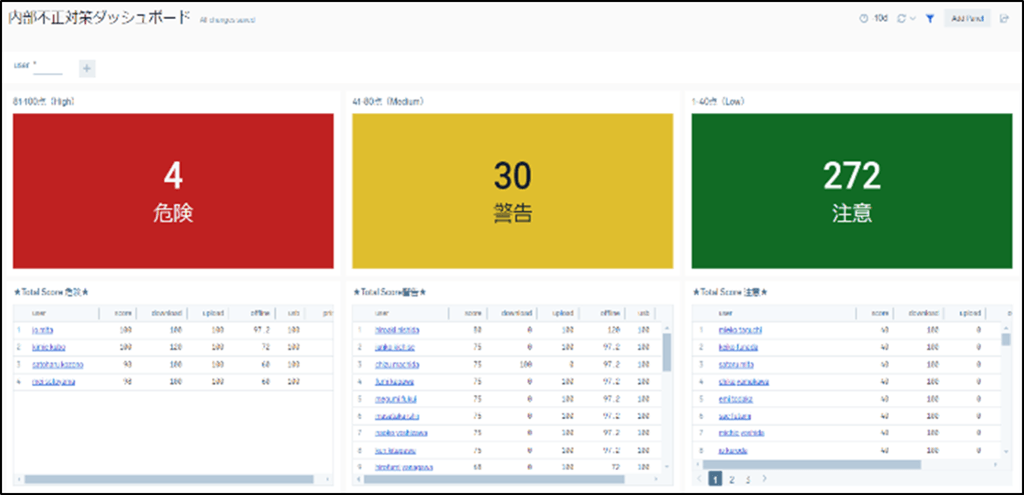1024x495 pixels.
Task: Click the plus icon to add variable
Action: (x=87, y=68)
